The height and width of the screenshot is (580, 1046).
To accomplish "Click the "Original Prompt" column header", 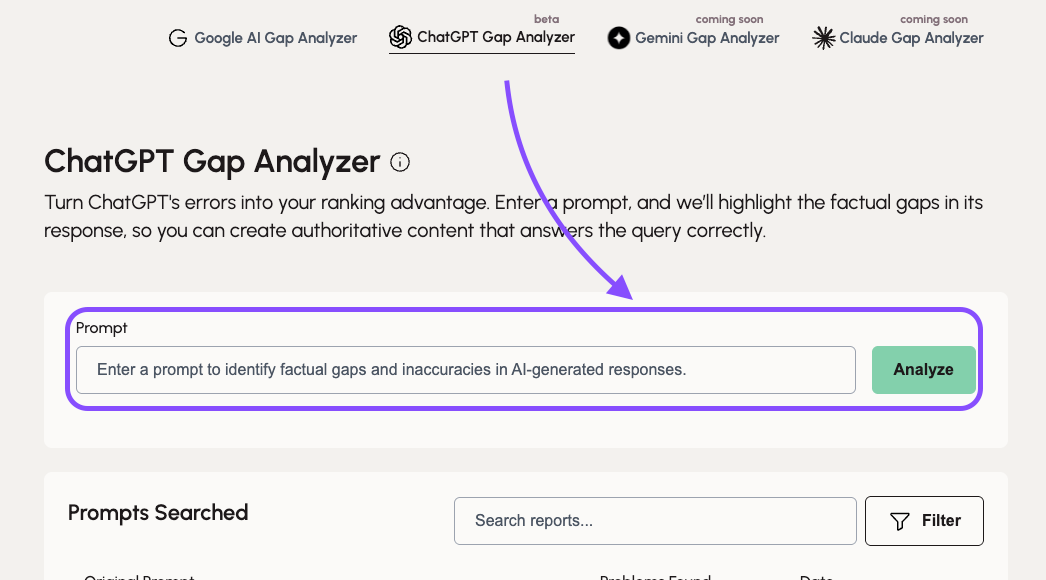I will (x=139, y=576).
